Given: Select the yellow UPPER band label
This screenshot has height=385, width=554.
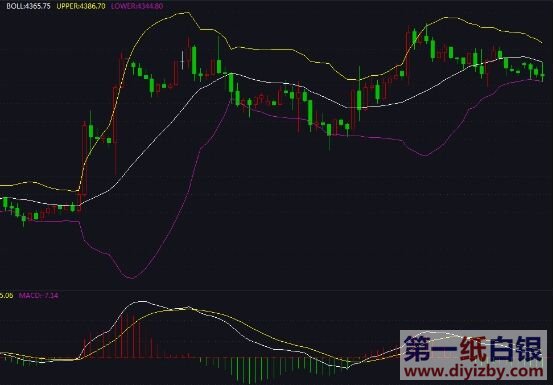Looking at the screenshot, I should tap(81, 6).
